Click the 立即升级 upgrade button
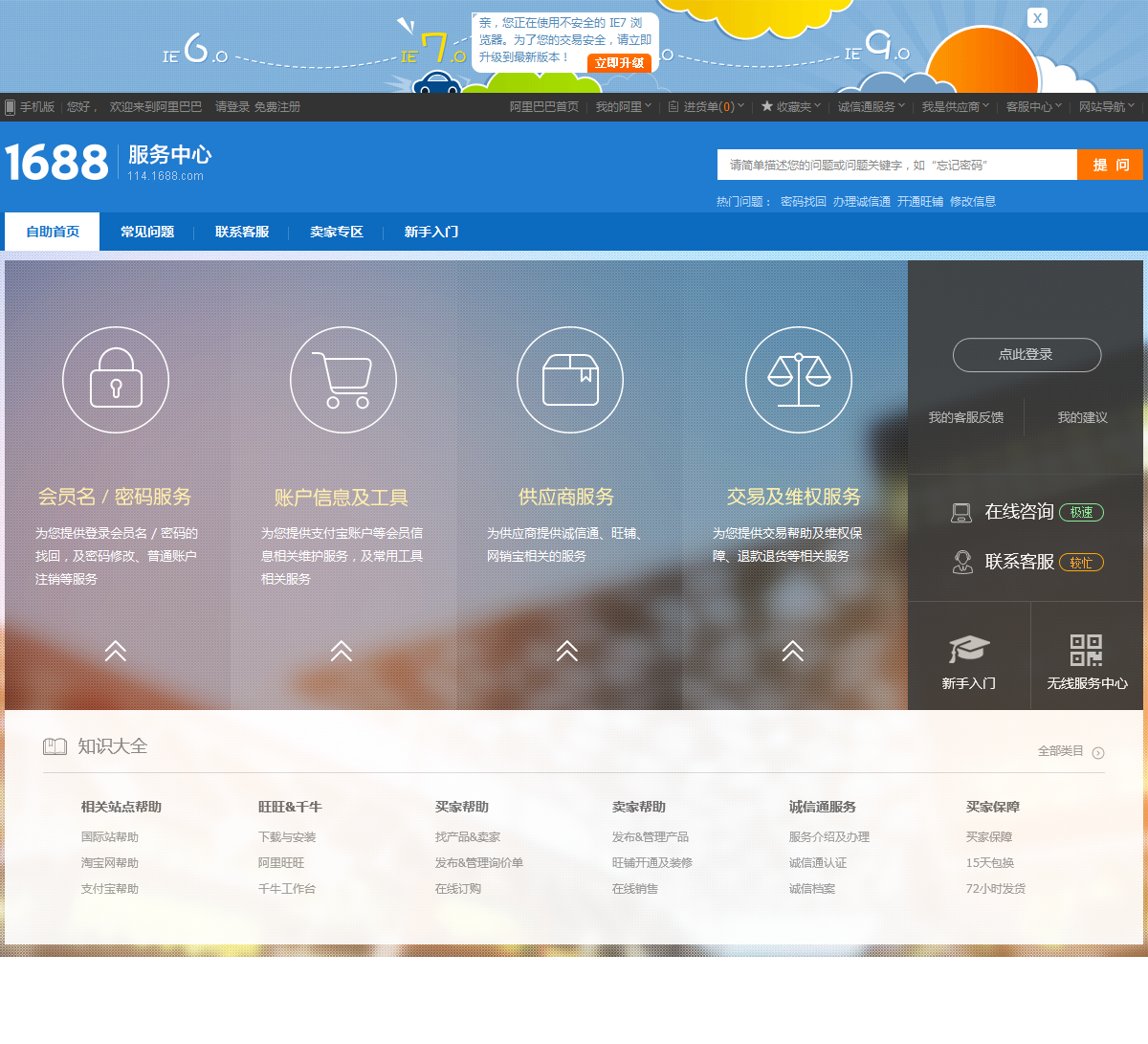 click(x=619, y=63)
